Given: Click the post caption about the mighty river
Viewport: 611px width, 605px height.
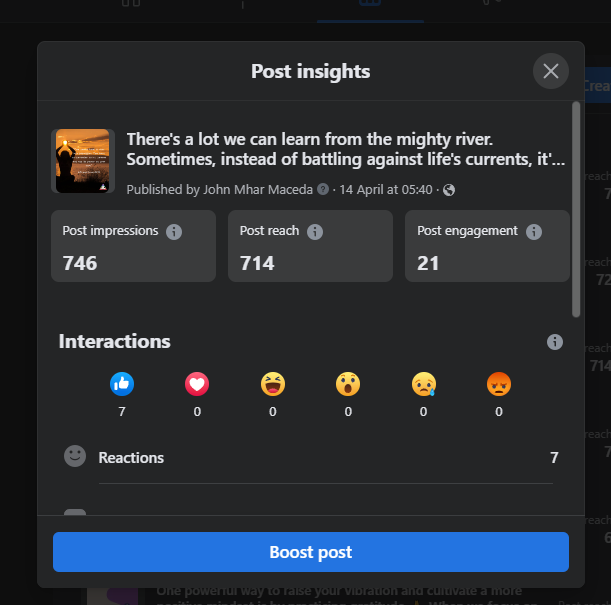Looking at the screenshot, I should (x=345, y=149).
